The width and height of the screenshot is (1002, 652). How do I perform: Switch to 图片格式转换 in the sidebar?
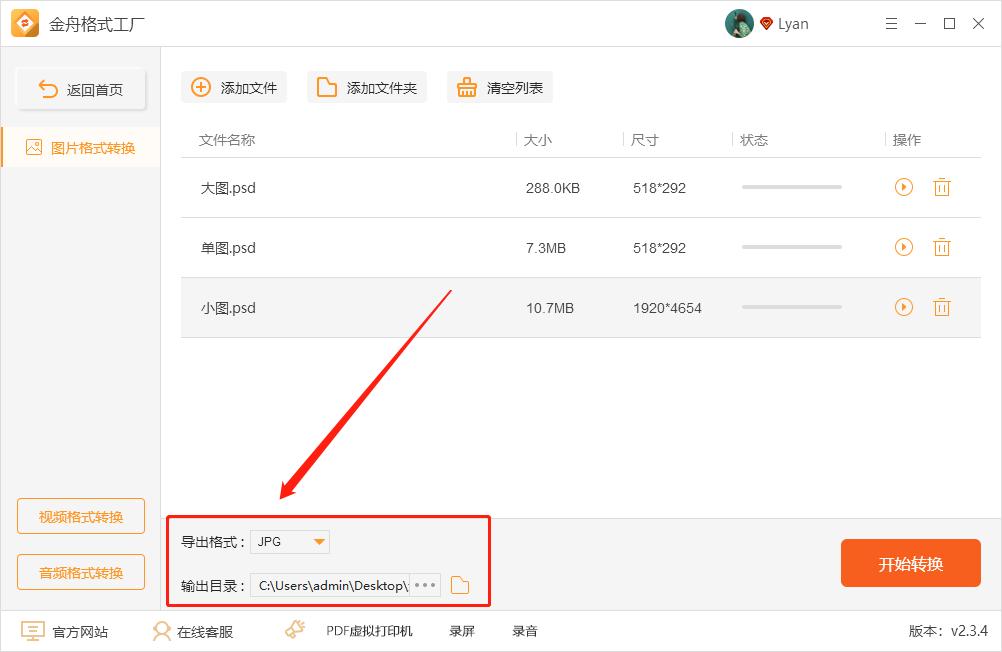[80, 146]
